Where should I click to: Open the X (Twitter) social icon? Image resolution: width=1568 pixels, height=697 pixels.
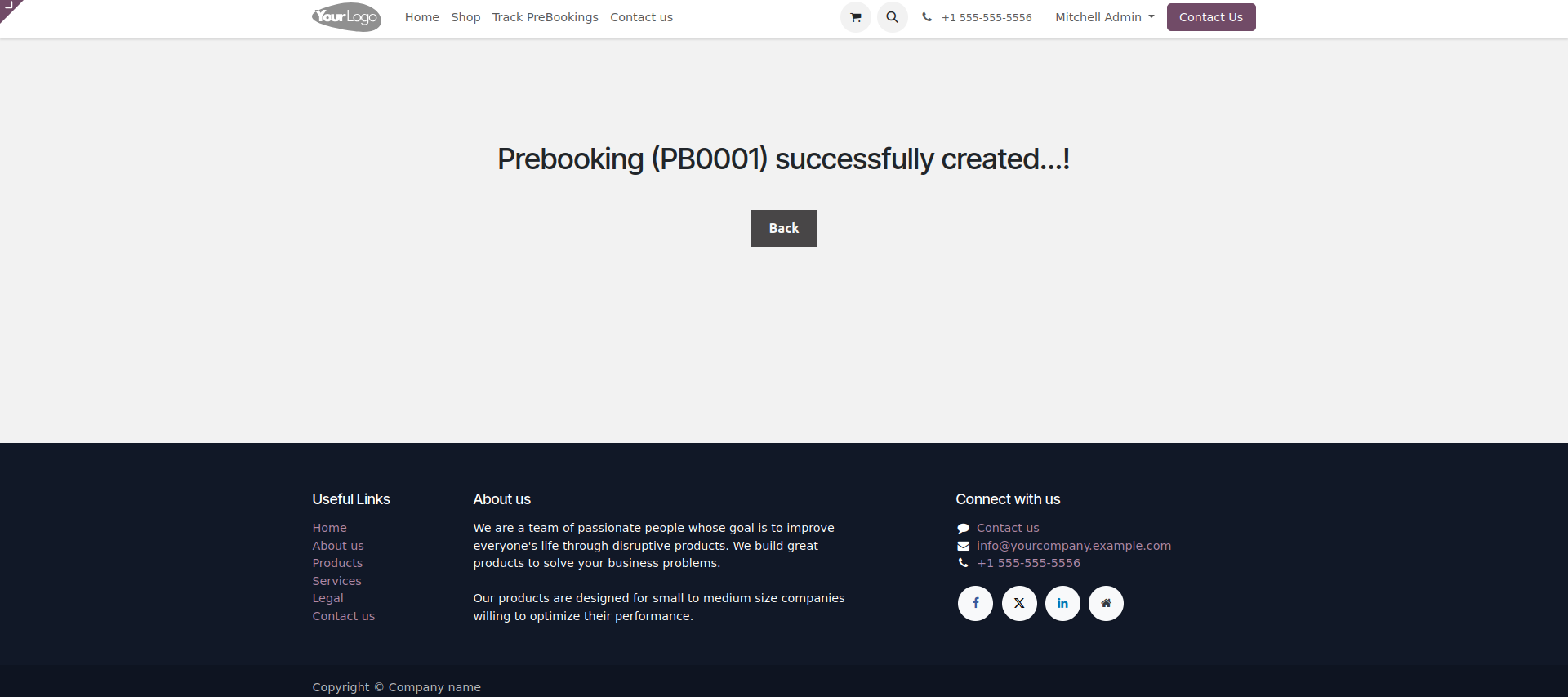pyautogui.click(x=1019, y=603)
